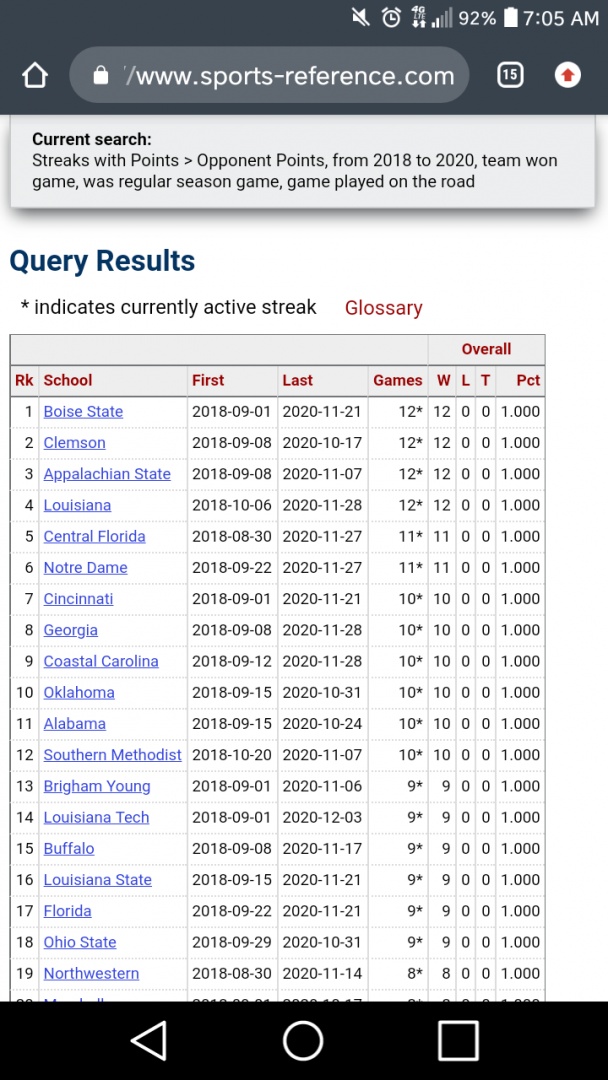Tap the sports-reference.com address bar
The width and height of the screenshot is (608, 1080).
(285, 76)
